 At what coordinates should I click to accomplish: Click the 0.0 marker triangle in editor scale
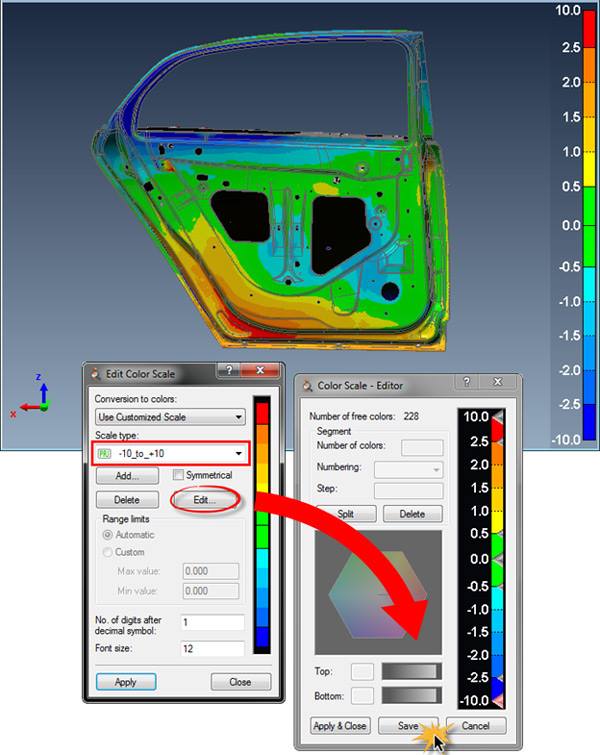tap(499, 559)
